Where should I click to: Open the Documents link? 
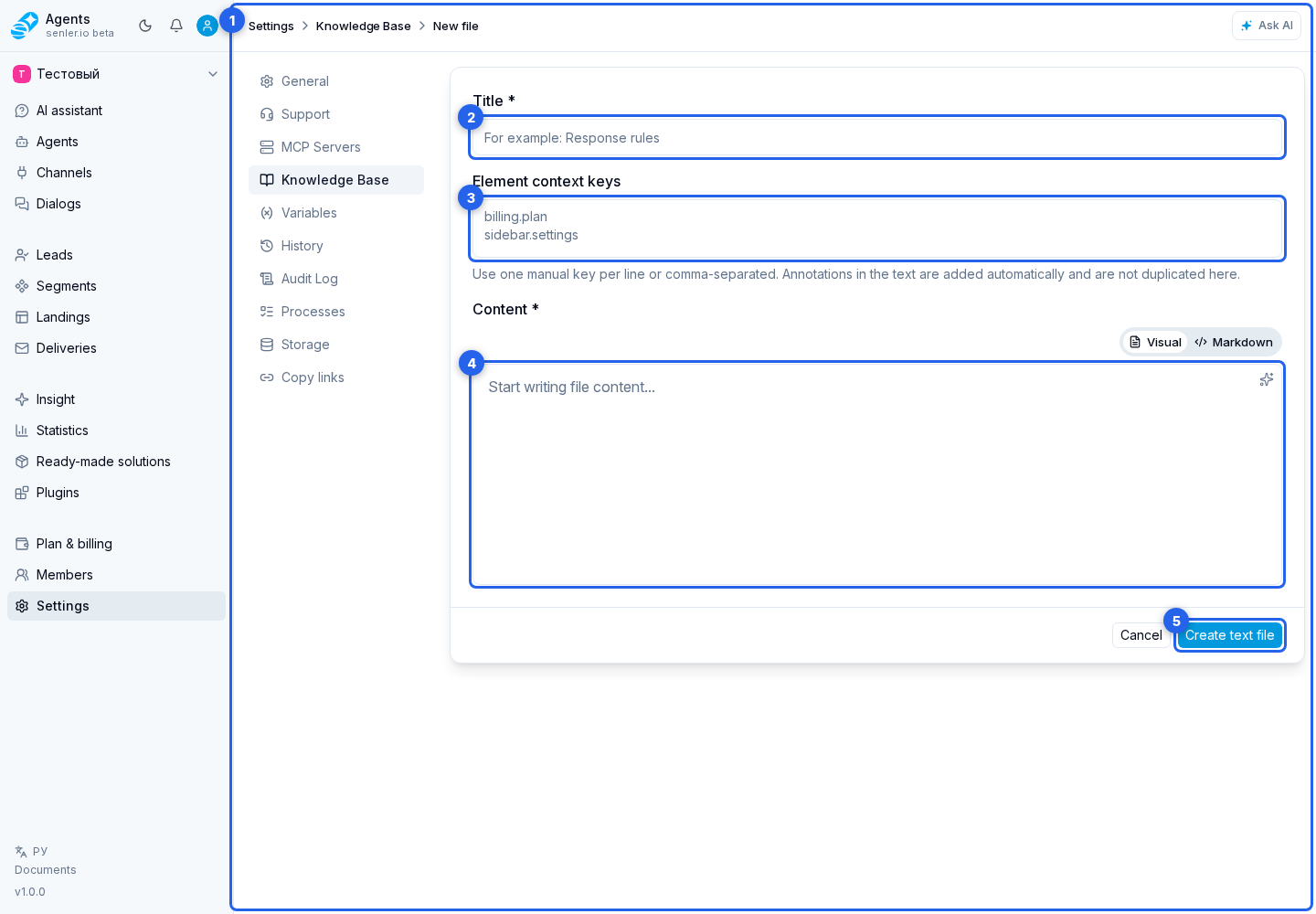(x=46, y=870)
